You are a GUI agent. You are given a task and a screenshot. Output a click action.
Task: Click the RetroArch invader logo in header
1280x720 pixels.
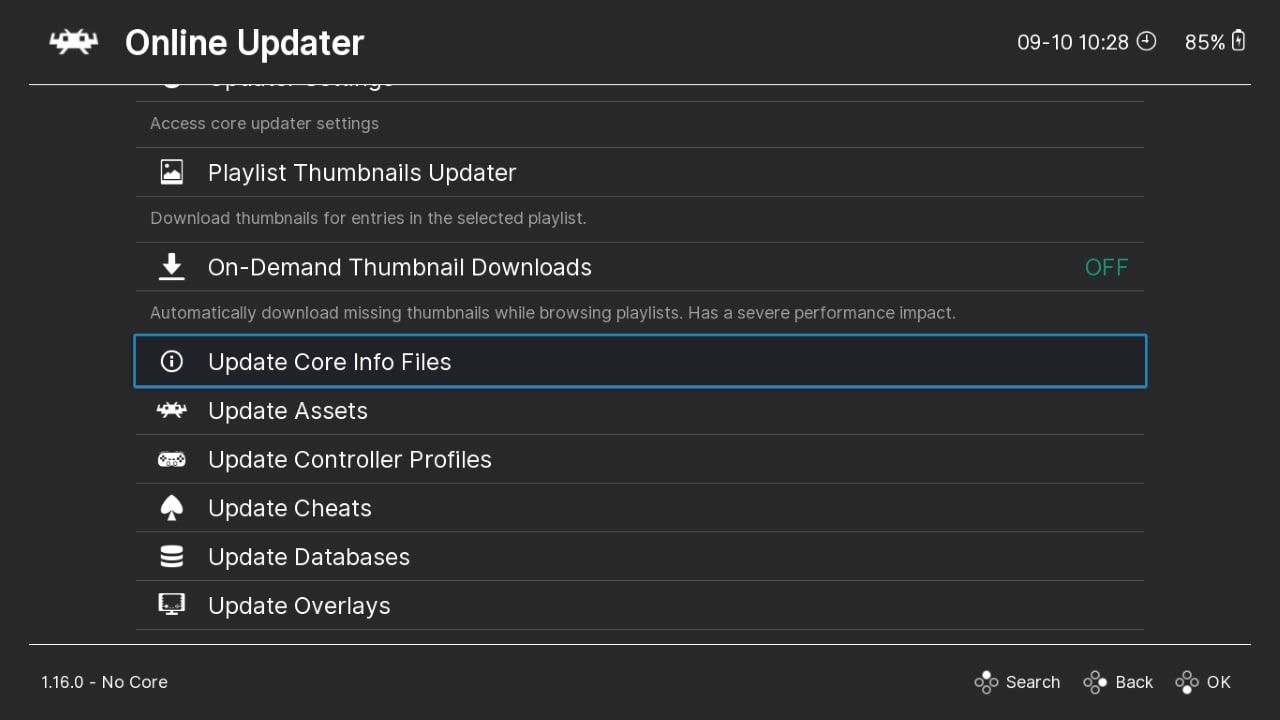pyautogui.click(x=74, y=42)
